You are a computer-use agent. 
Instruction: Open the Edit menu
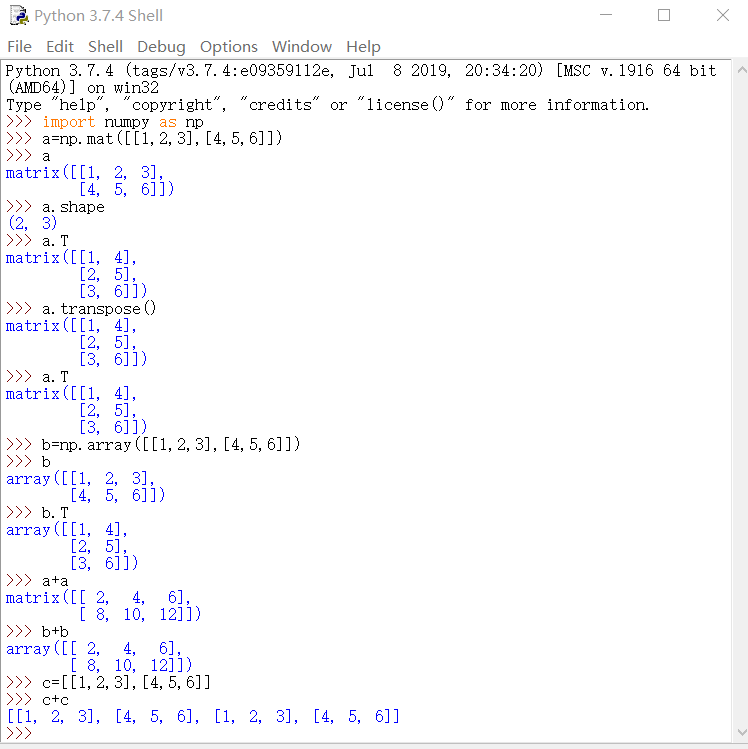(x=60, y=46)
